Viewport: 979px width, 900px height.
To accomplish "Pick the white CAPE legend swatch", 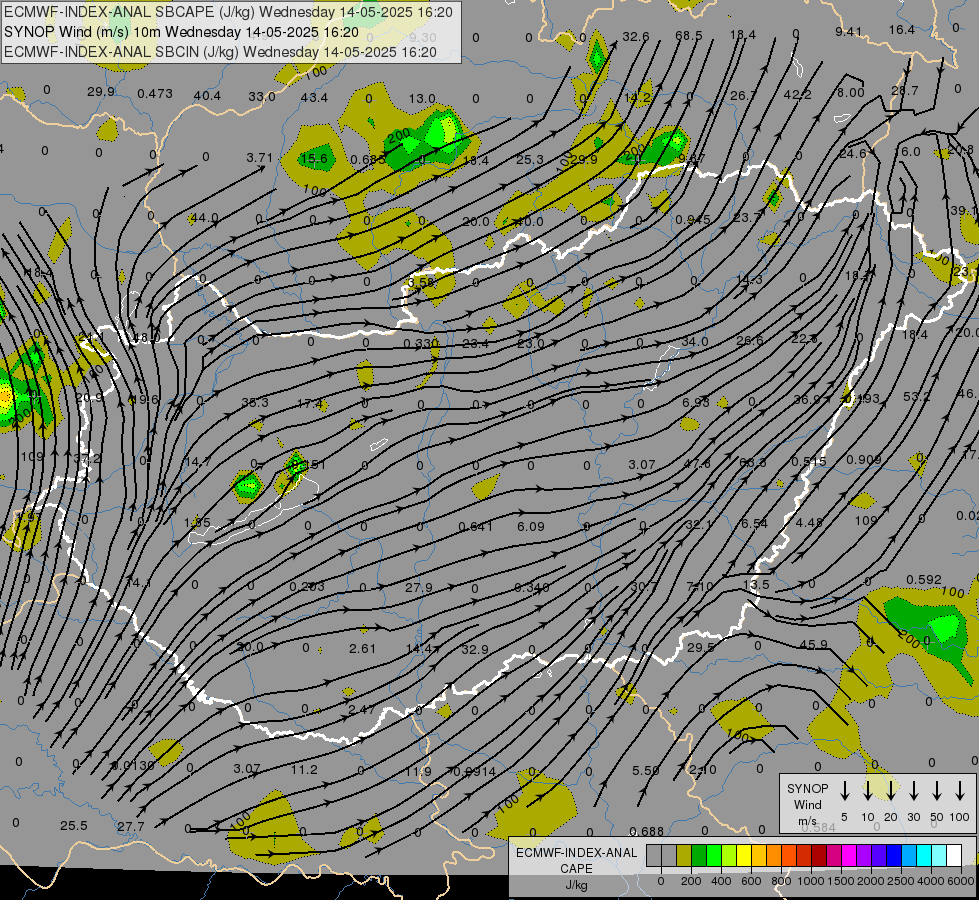I will point(953,855).
